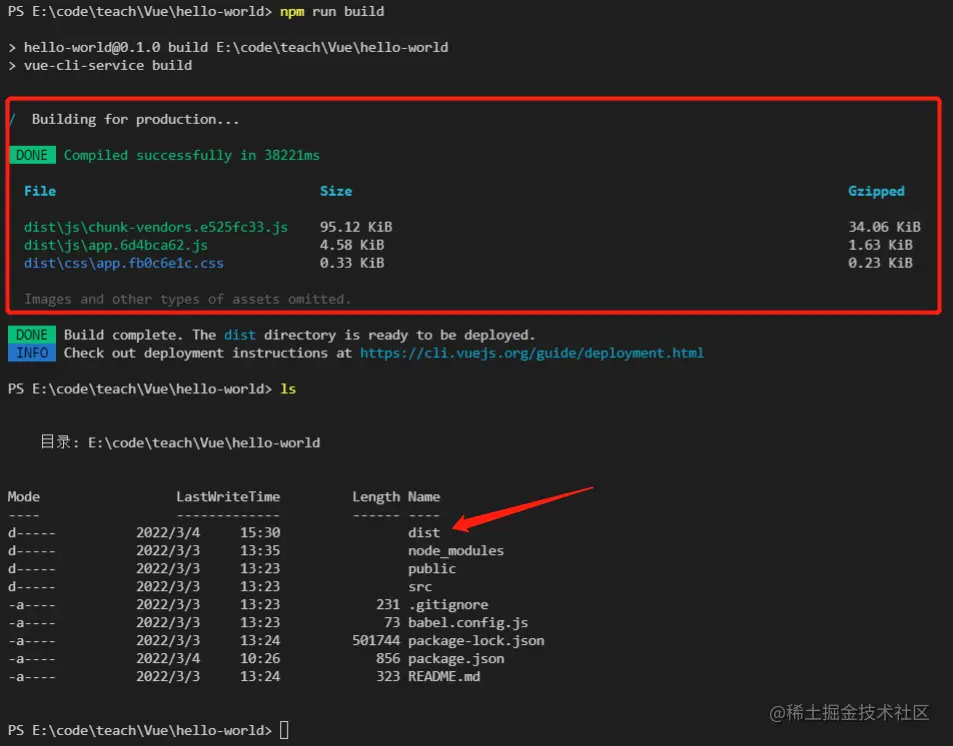Click the 'File' column header
The image size is (953, 746).
pyautogui.click(x=40, y=191)
